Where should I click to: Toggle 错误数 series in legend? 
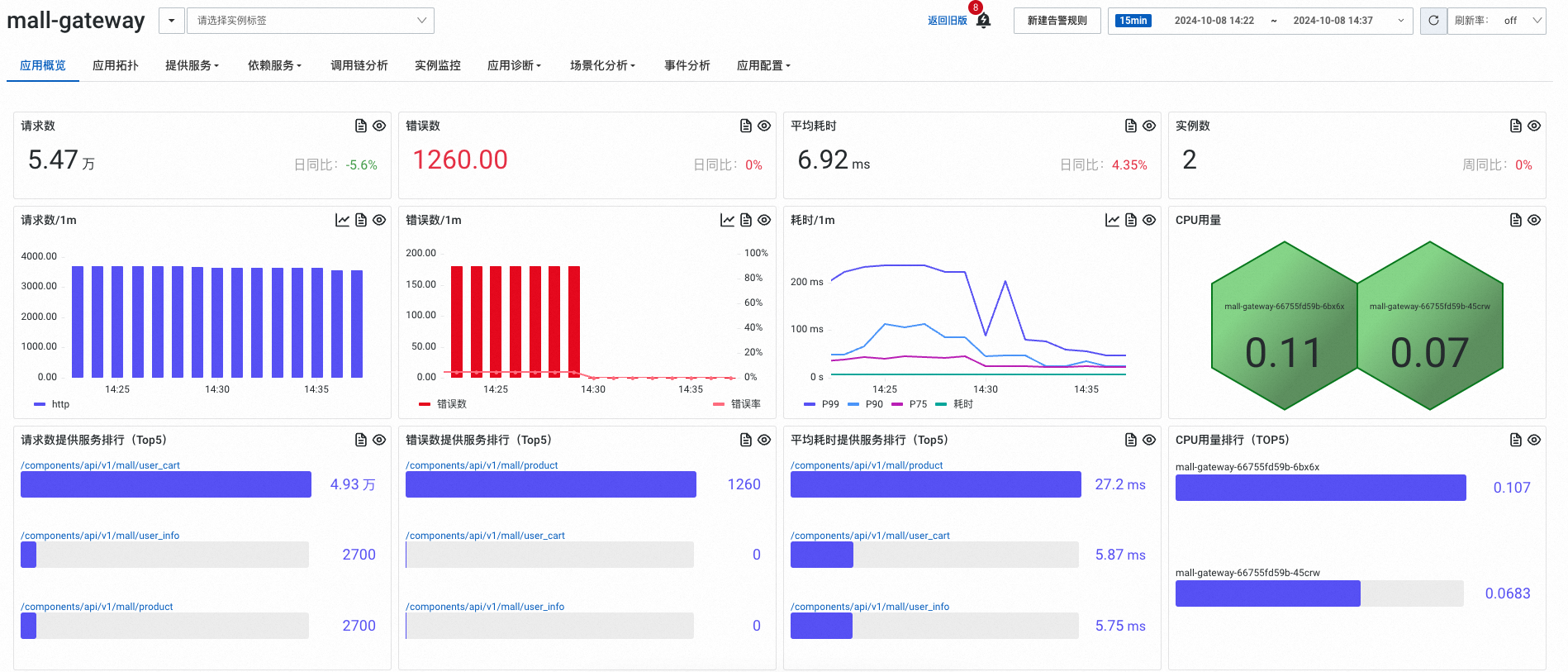(x=443, y=404)
